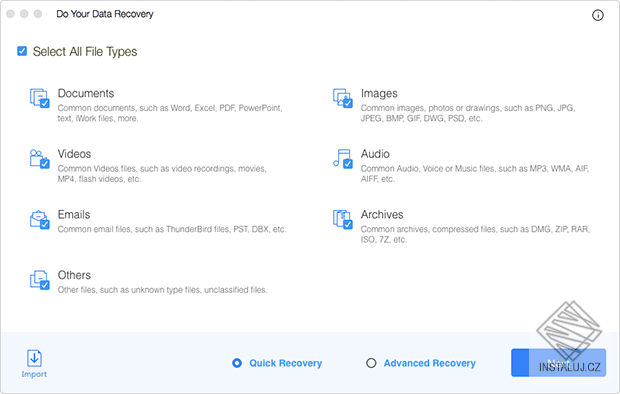Click the Import download icon
This screenshot has width=620, height=394.
pos(34,358)
